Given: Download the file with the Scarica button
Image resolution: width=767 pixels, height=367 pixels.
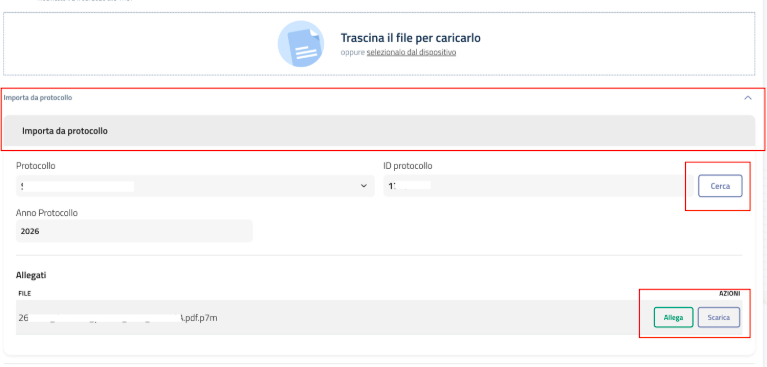Looking at the screenshot, I should (719, 318).
